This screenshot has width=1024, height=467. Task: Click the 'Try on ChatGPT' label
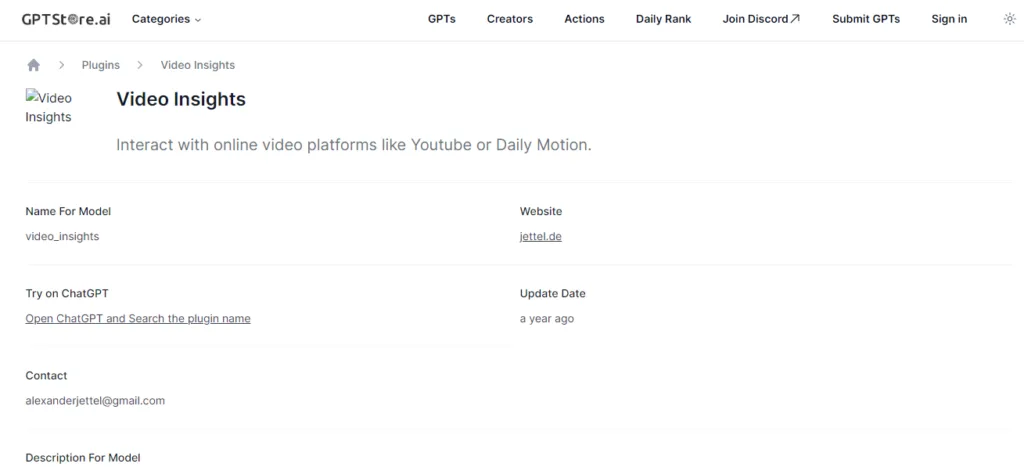click(67, 293)
